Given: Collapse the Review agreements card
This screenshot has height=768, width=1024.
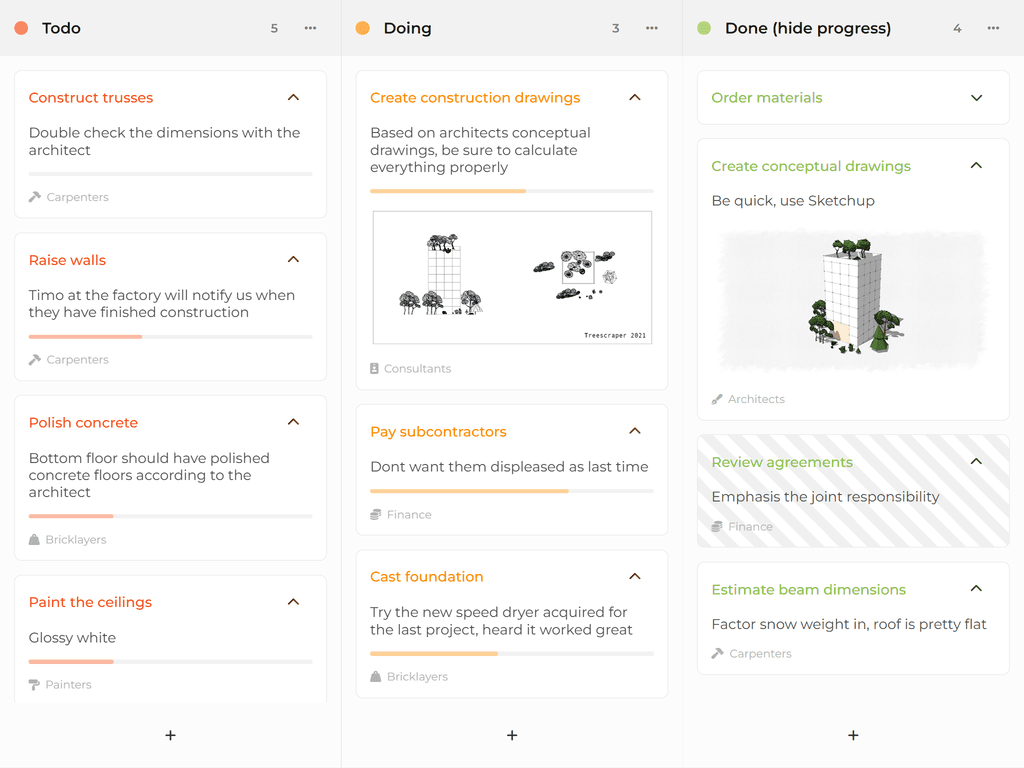Looking at the screenshot, I should click(976, 462).
